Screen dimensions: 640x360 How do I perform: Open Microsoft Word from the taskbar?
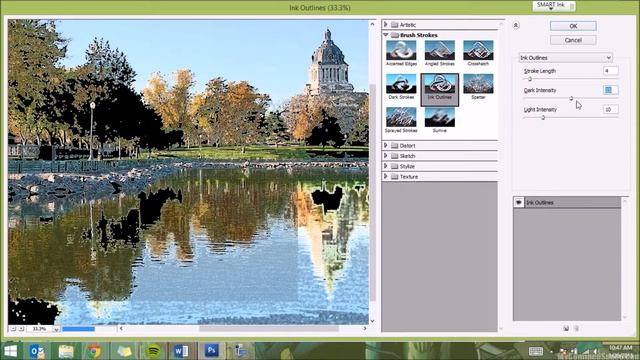[x=181, y=351]
